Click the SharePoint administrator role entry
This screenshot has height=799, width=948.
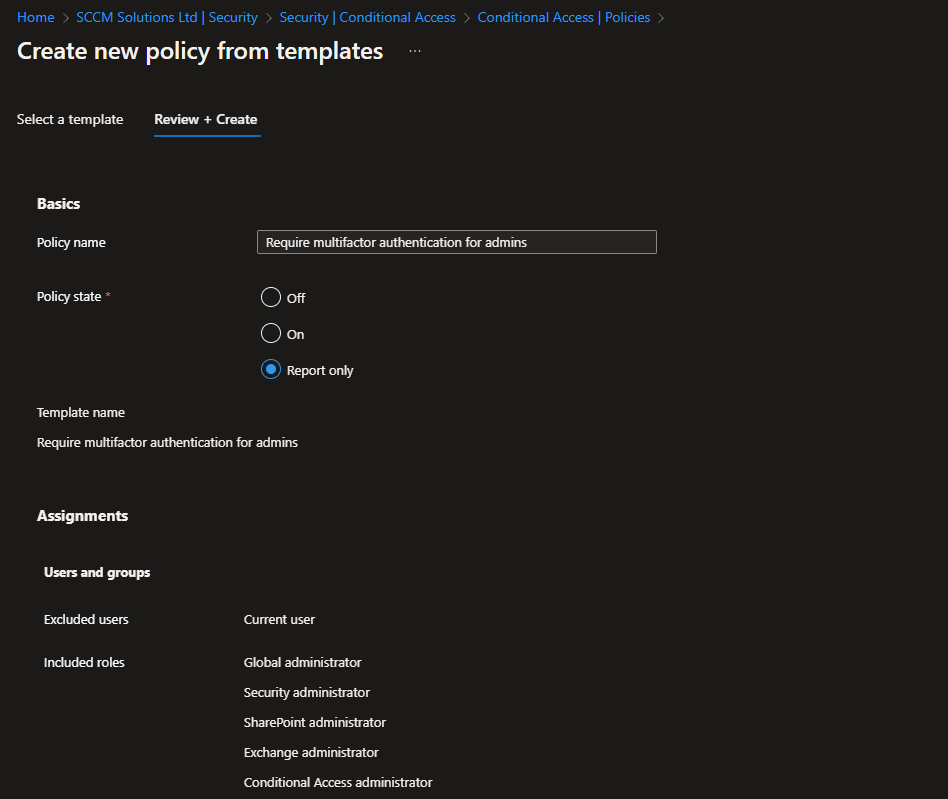pos(314,722)
